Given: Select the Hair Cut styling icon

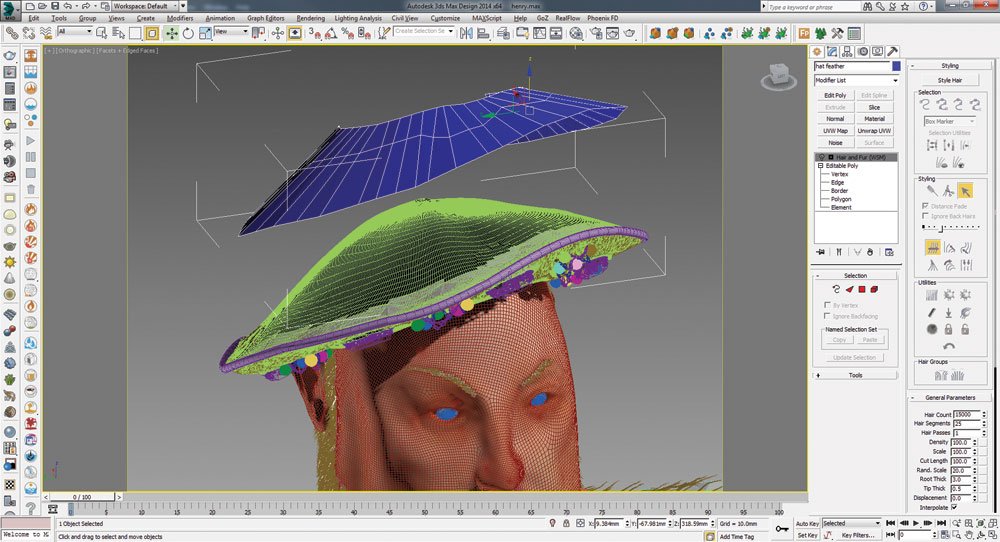Looking at the screenshot, I should [948, 191].
